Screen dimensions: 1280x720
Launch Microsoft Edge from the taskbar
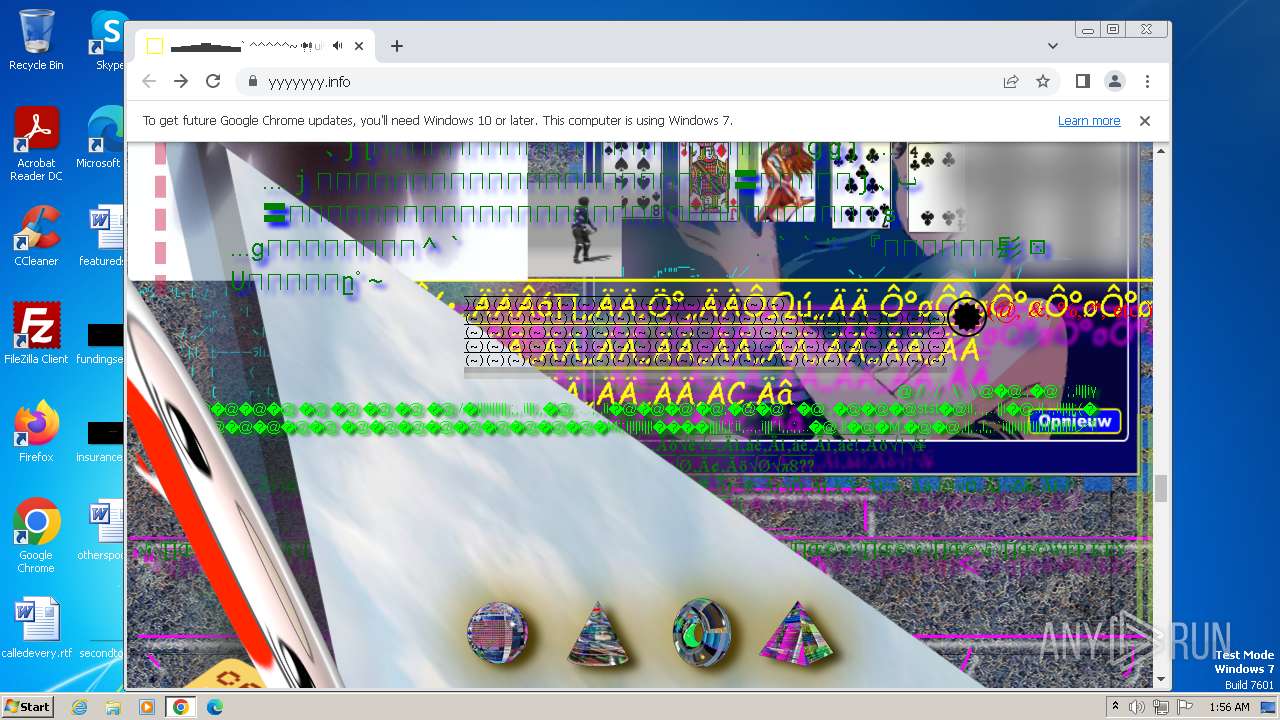click(215, 707)
